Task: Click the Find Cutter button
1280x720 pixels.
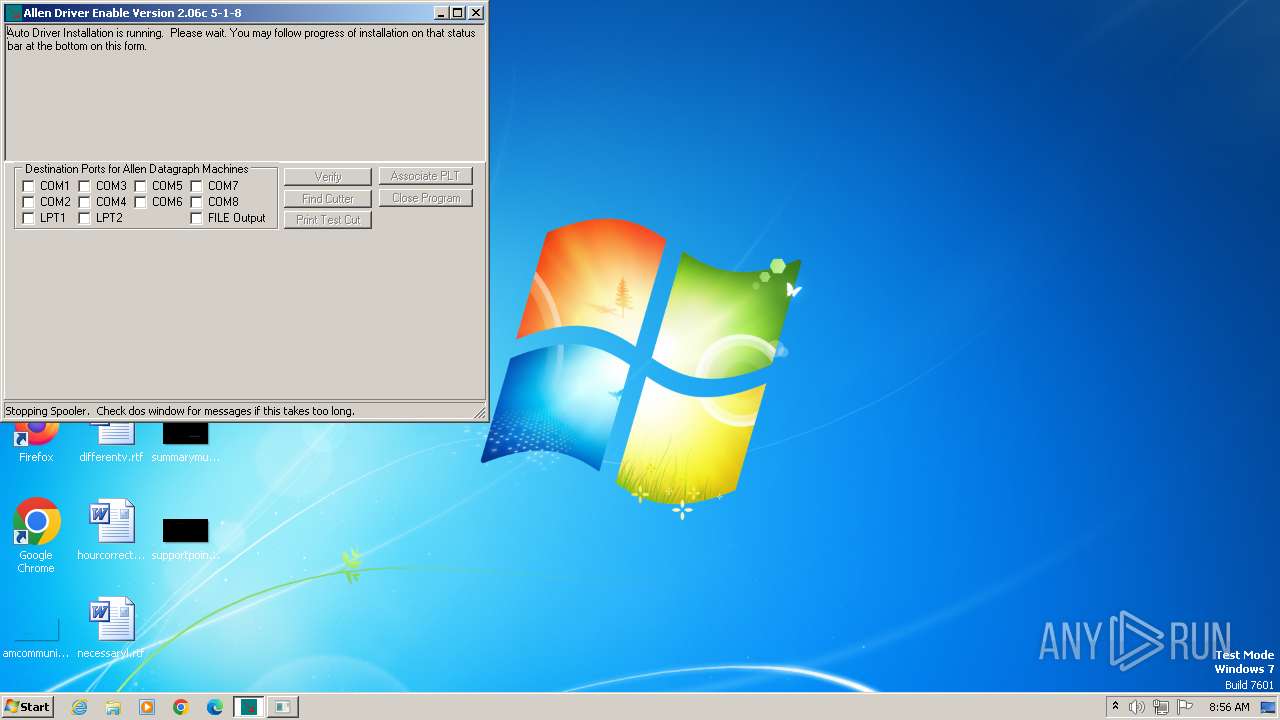Action: click(328, 199)
